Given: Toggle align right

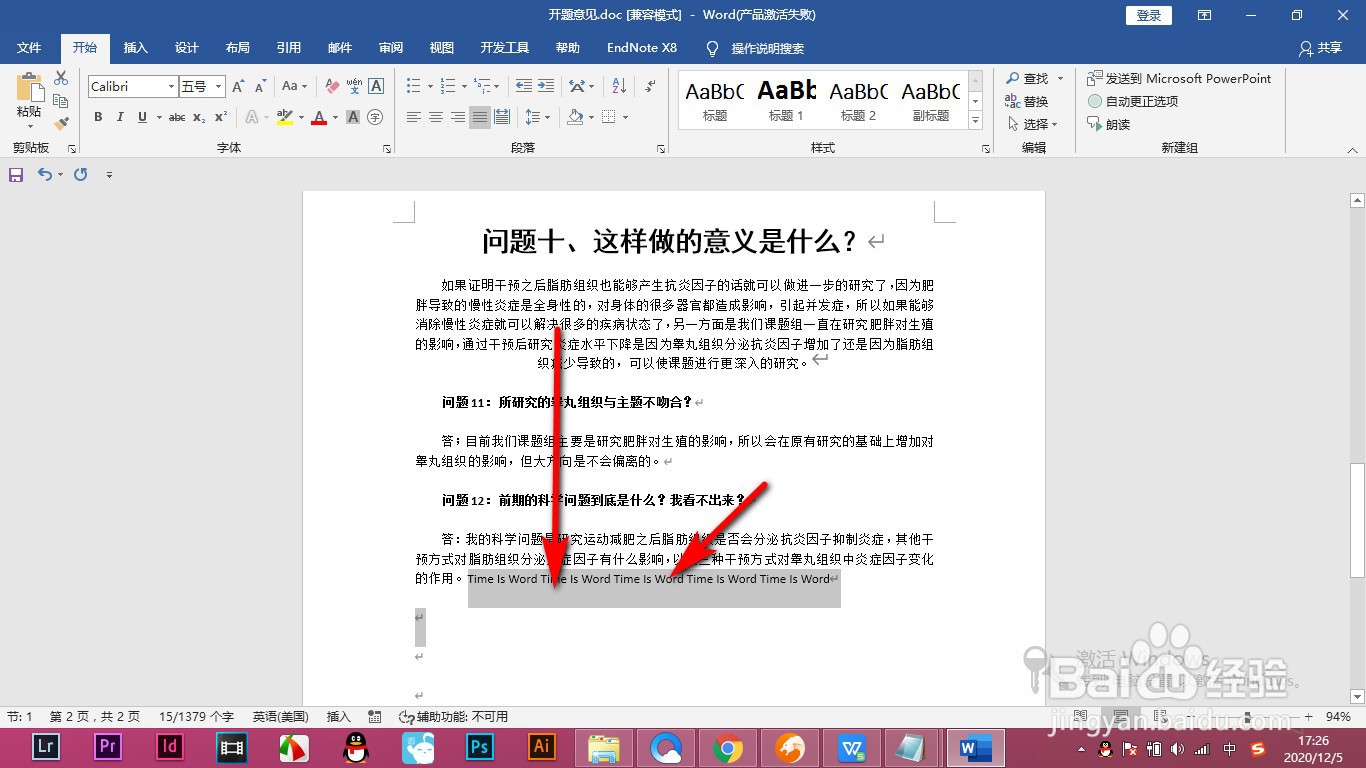Looking at the screenshot, I should (x=458, y=117).
